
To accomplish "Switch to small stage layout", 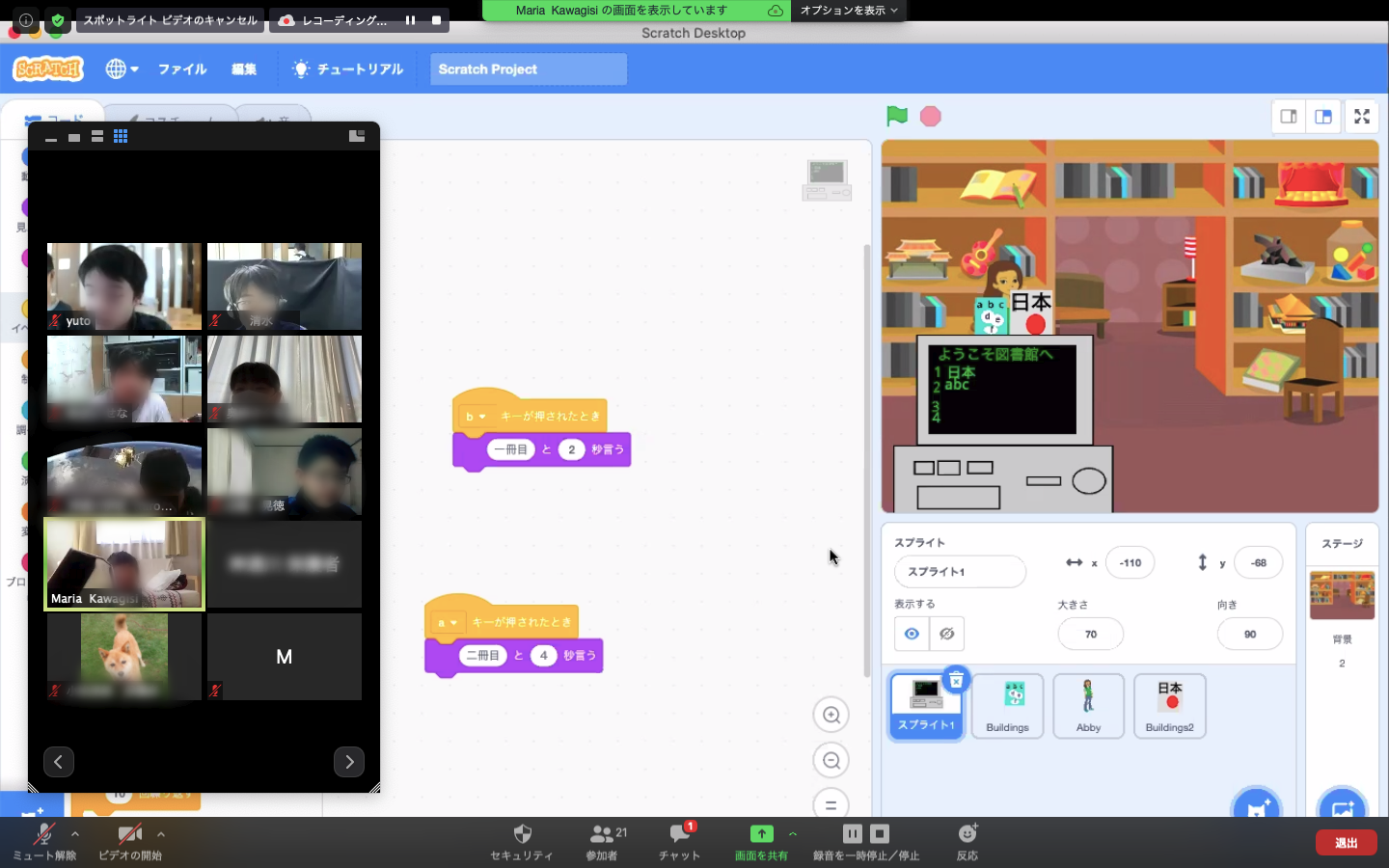I will [1289, 117].
